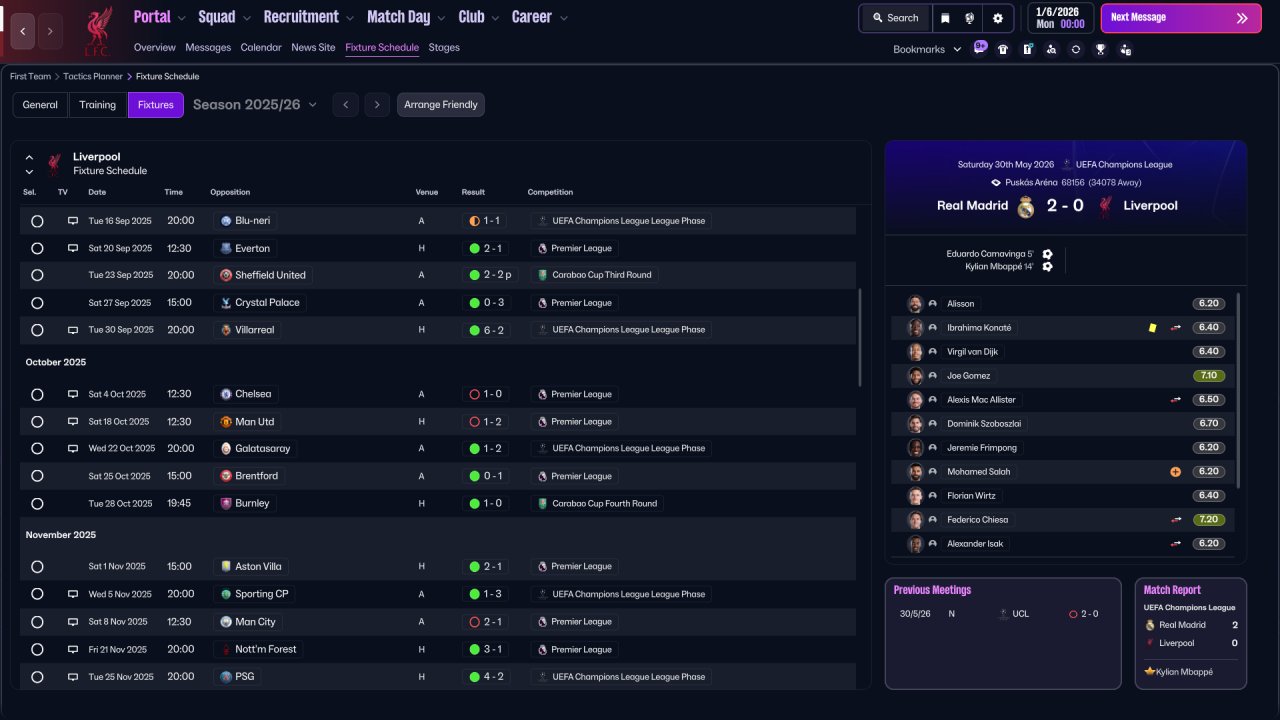Screen dimensions: 1280x720
Task: Open the bookmark icon beside Search
Action: click(x=945, y=18)
